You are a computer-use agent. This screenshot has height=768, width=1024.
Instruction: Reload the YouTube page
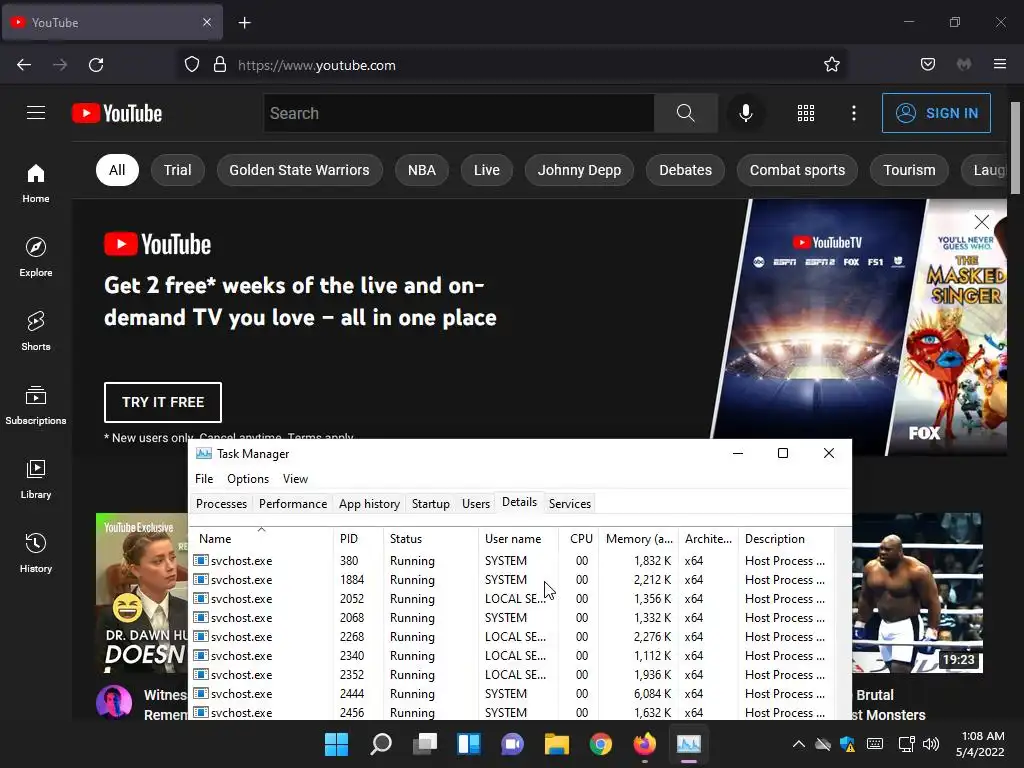point(96,65)
